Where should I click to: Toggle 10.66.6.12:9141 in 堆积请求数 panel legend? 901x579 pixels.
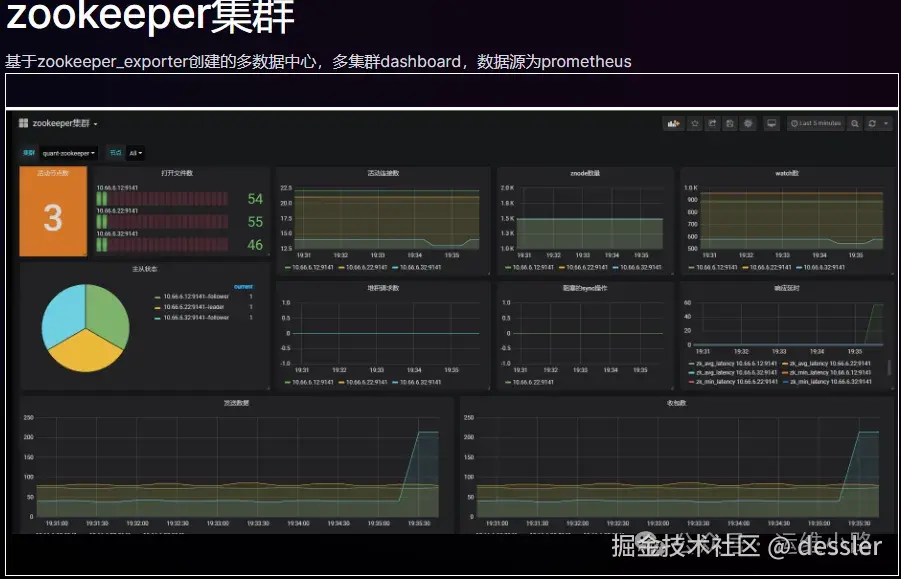[309, 383]
